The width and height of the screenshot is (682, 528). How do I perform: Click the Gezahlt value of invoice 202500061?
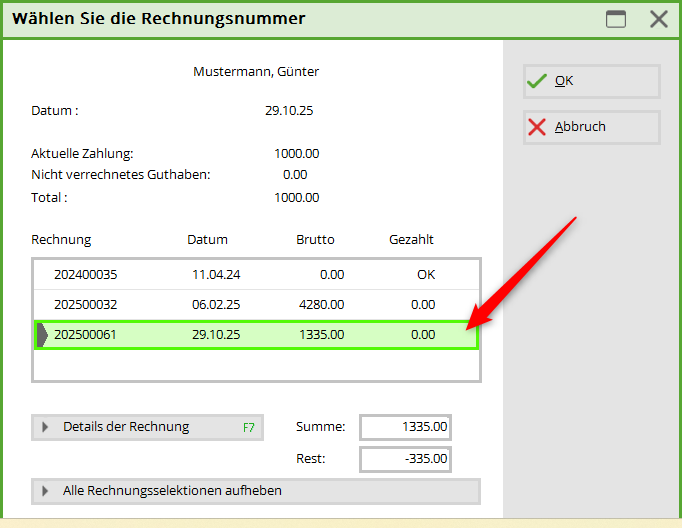[x=423, y=334]
